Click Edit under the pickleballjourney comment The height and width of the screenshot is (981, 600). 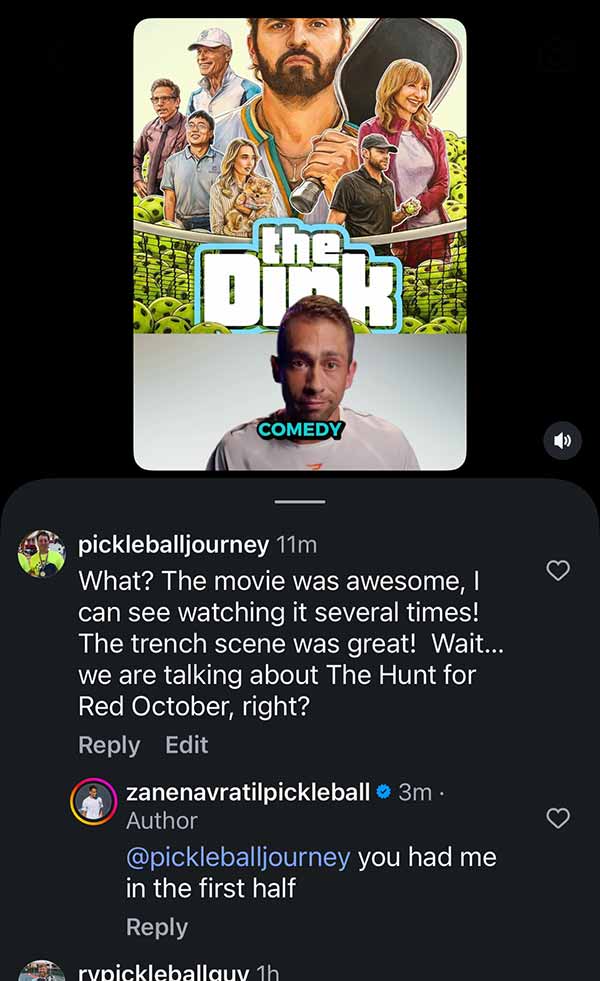point(186,745)
